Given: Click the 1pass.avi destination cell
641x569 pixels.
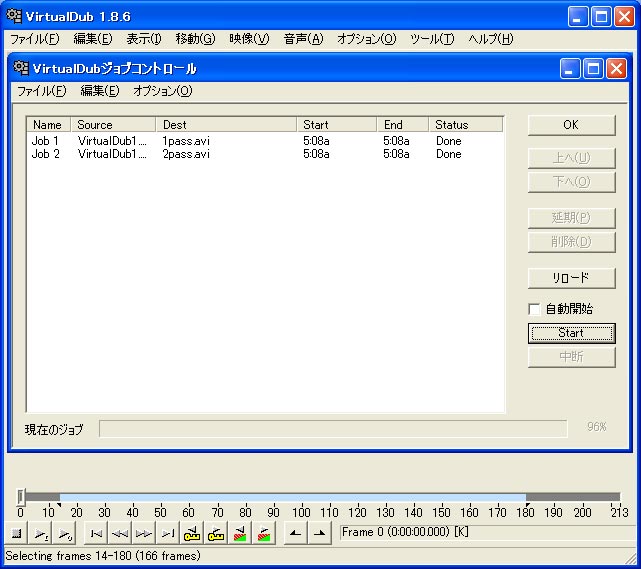Looking at the screenshot, I should (x=186, y=141).
